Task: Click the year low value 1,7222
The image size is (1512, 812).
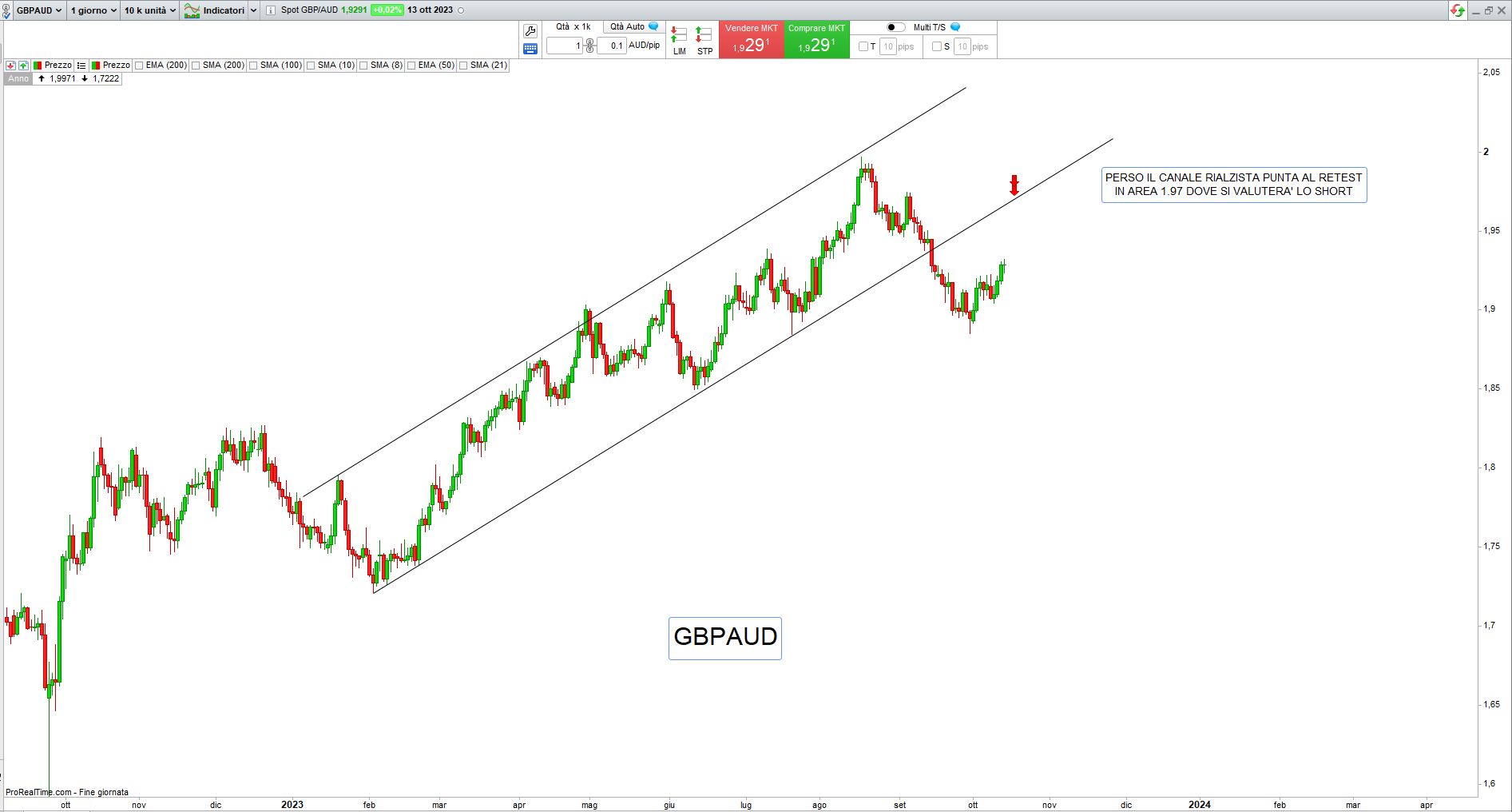Action: pos(105,78)
